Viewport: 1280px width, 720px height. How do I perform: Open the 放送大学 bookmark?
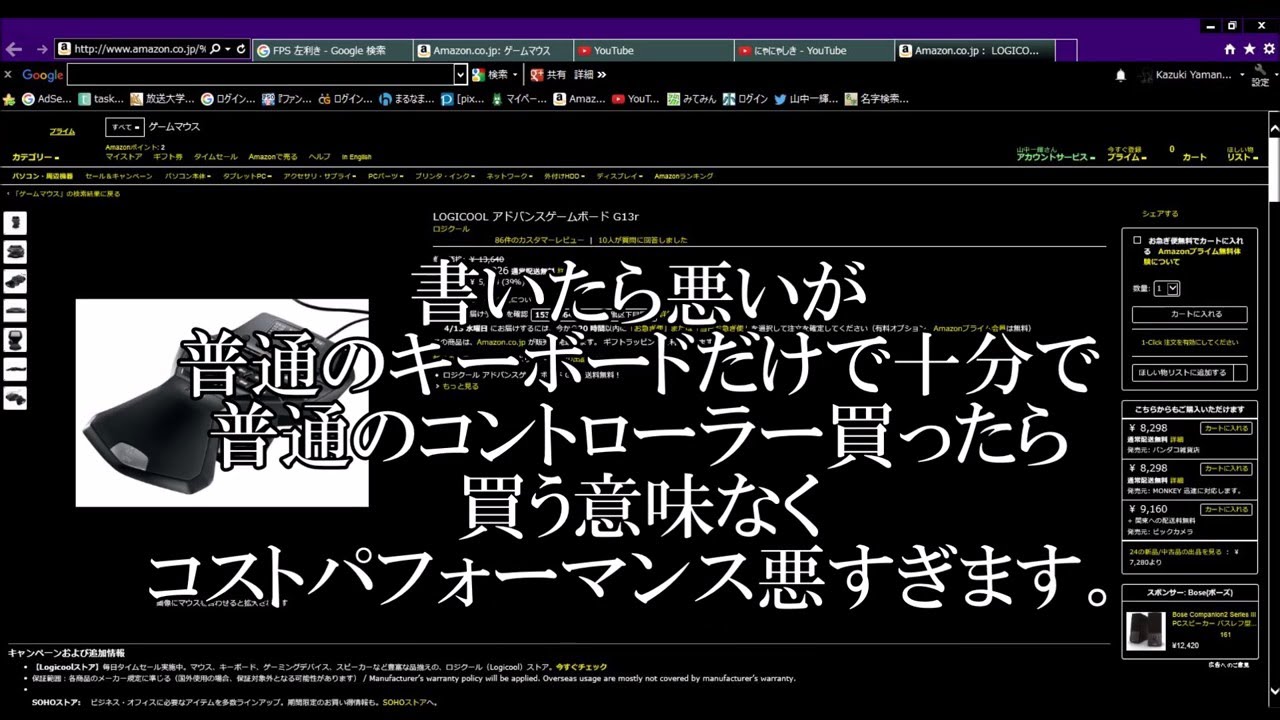(162, 99)
